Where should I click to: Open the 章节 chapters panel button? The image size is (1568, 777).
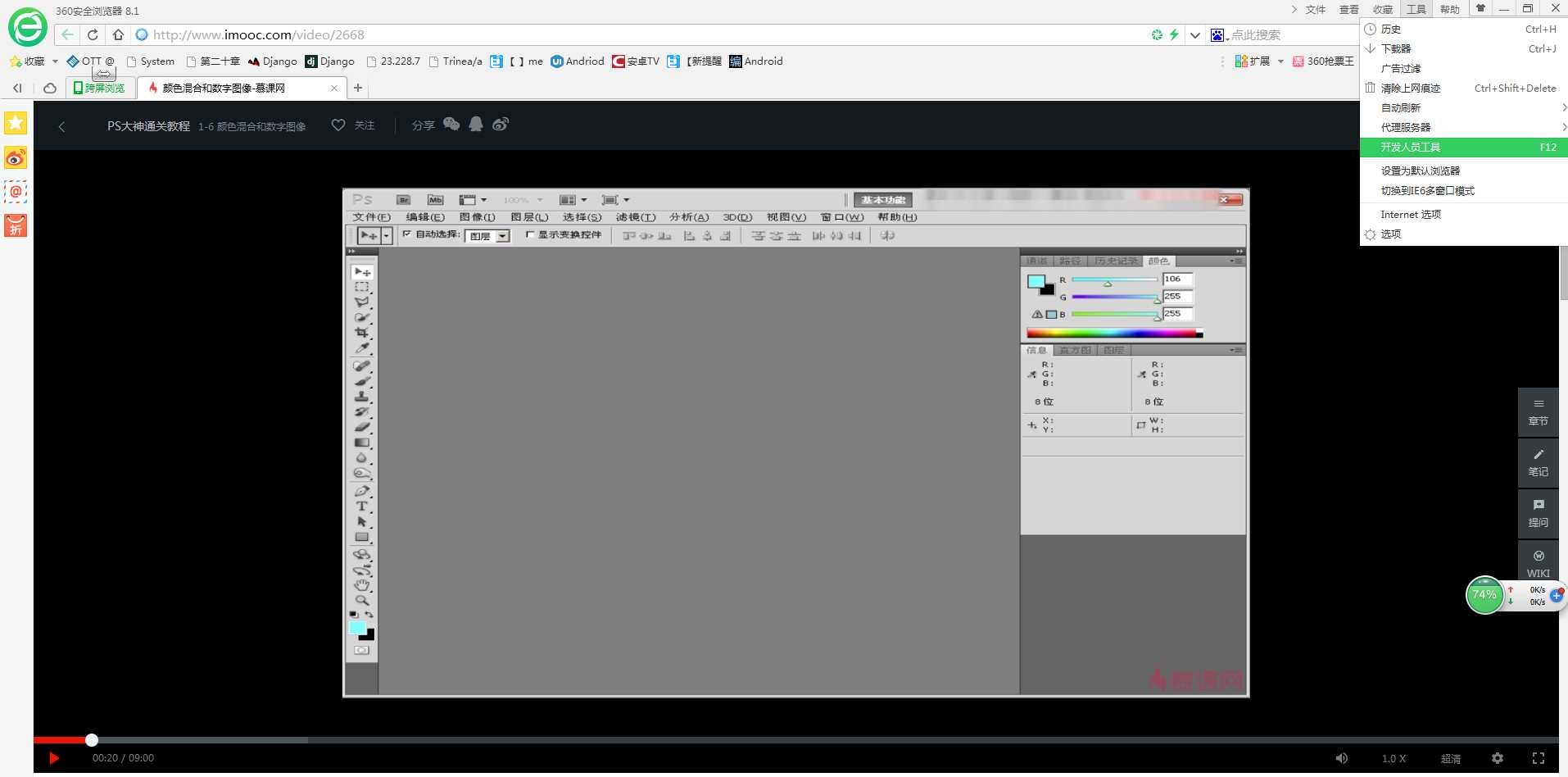tap(1539, 412)
